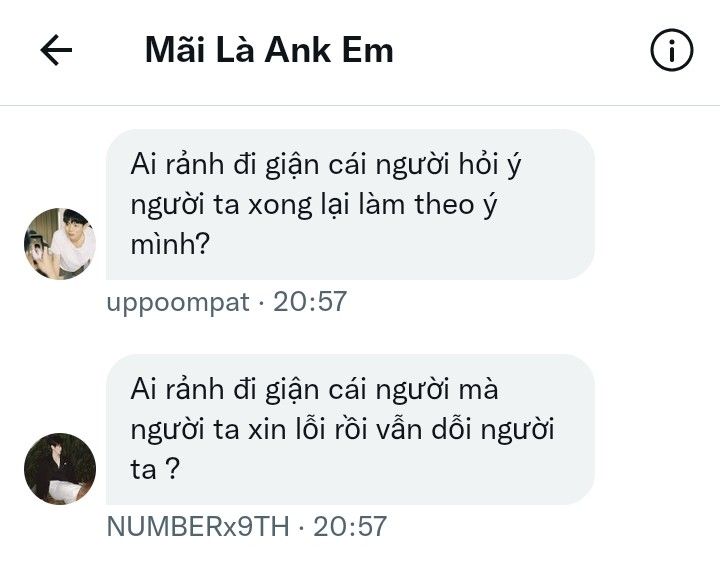The width and height of the screenshot is (720, 564).
Task: Click the 20:57 timestamp next to uppoompat
Action: [x=310, y=302]
